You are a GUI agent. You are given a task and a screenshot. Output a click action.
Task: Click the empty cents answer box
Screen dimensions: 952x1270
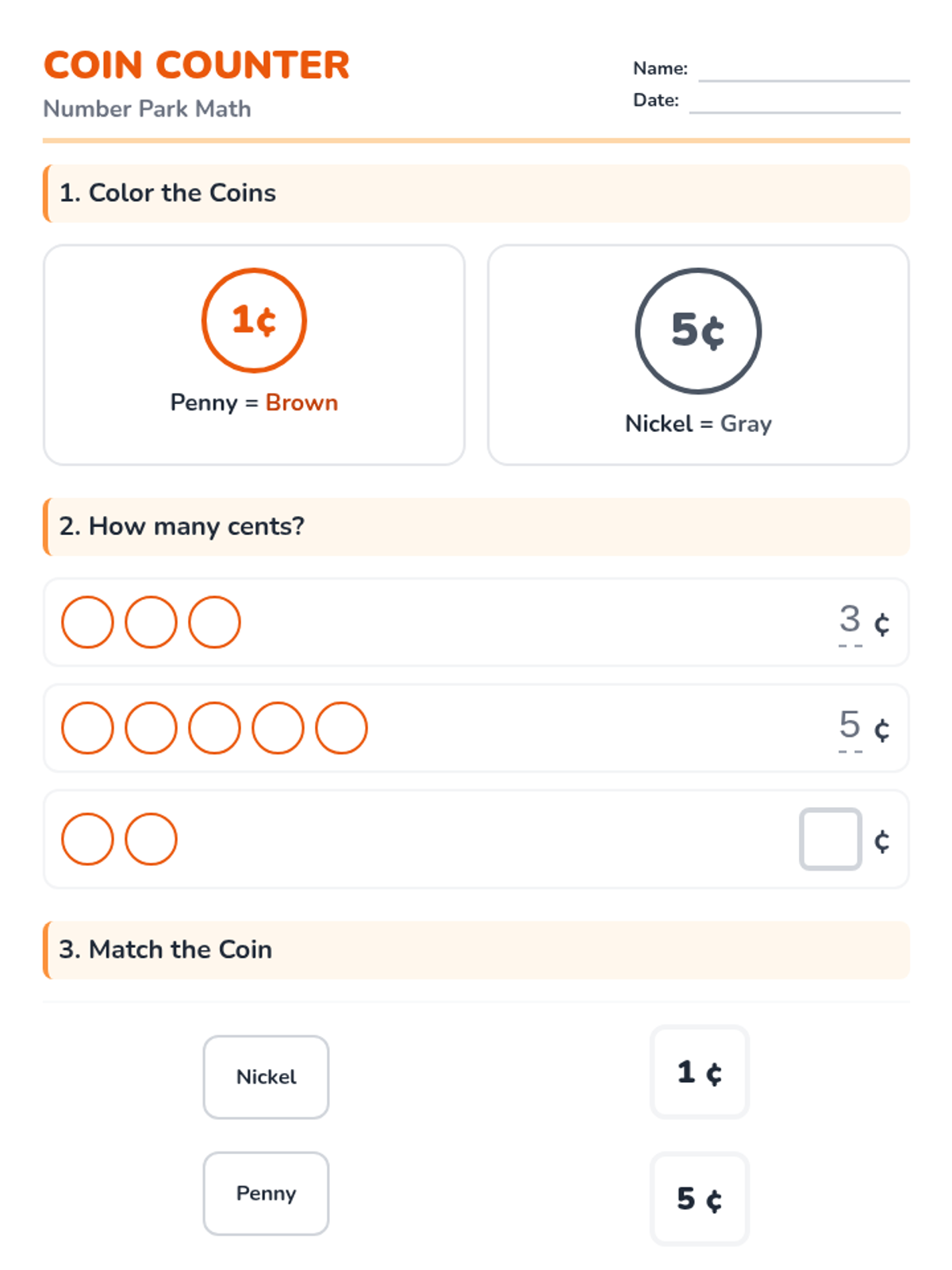(x=830, y=839)
